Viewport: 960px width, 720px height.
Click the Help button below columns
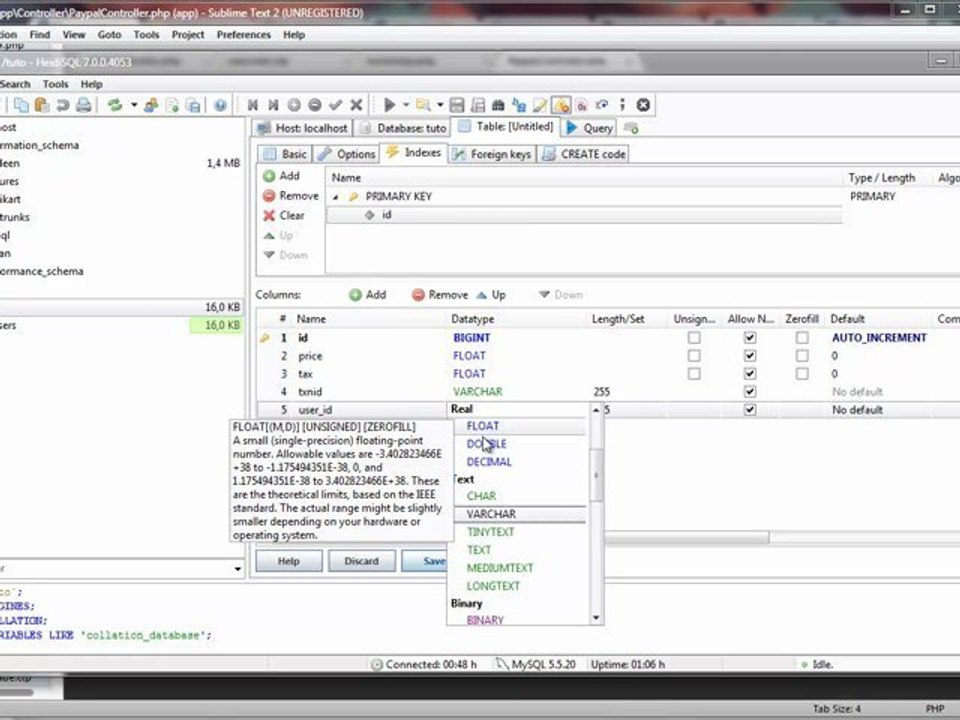tap(289, 561)
